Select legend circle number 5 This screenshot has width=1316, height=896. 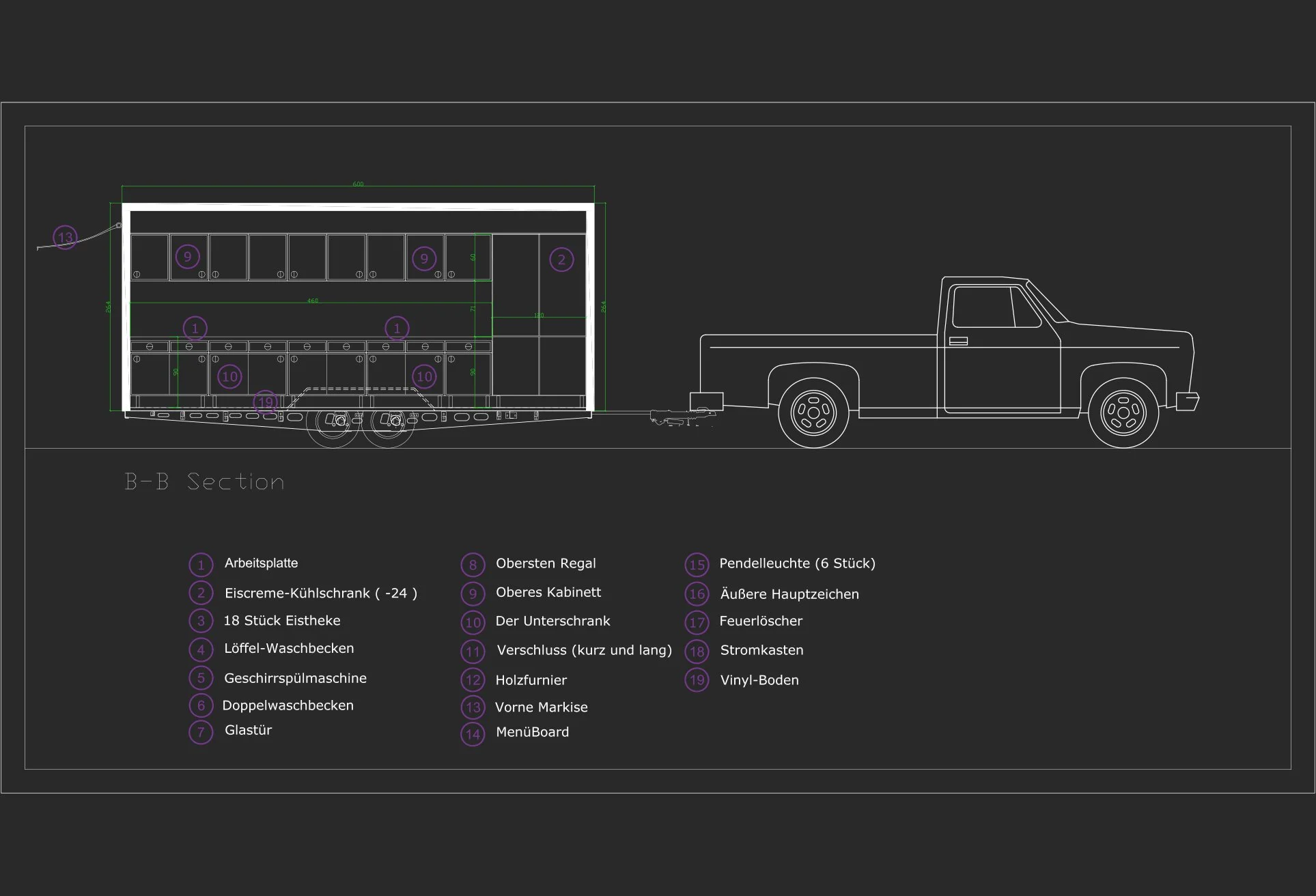(x=201, y=678)
